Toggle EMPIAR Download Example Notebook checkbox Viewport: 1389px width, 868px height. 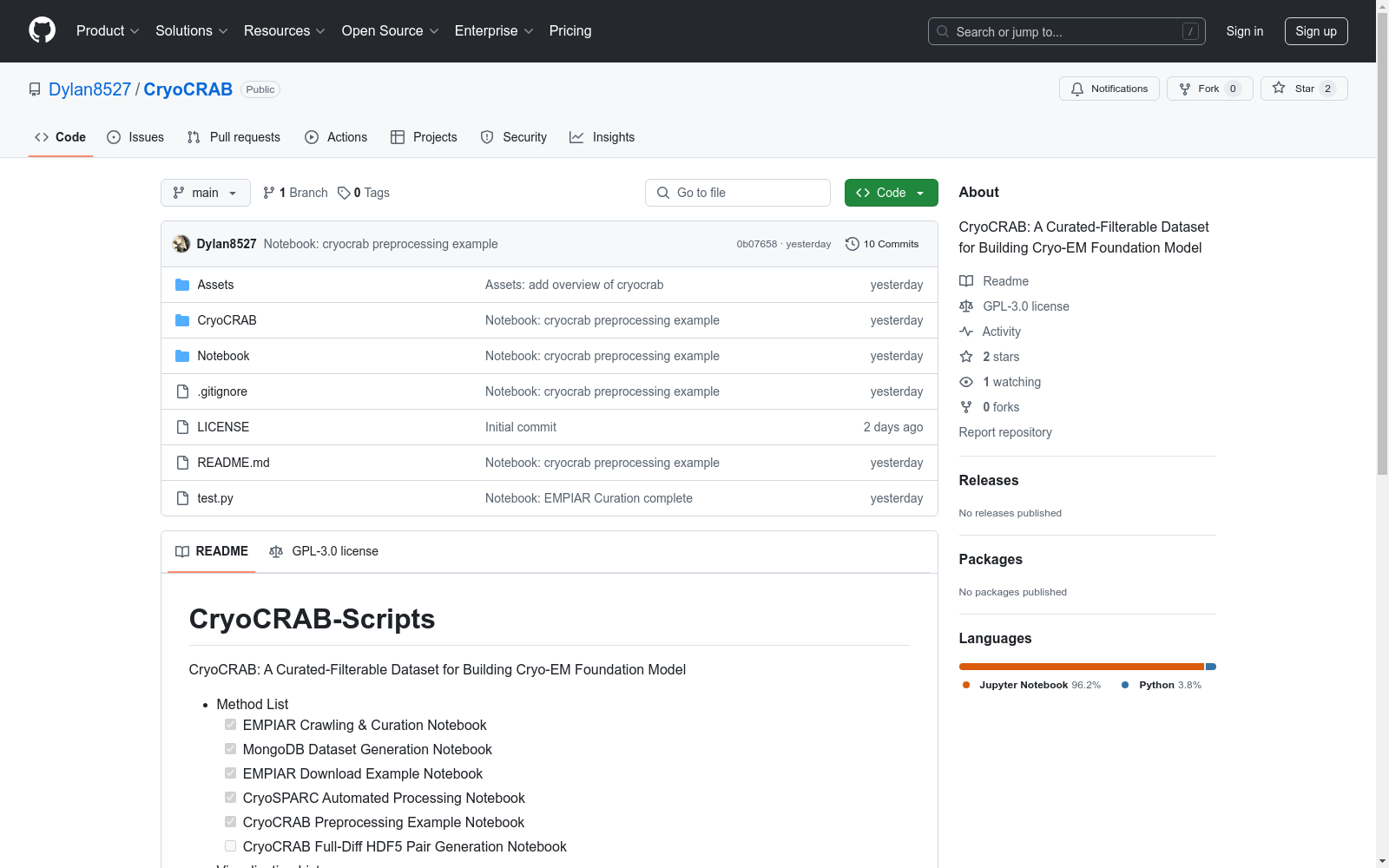point(230,773)
